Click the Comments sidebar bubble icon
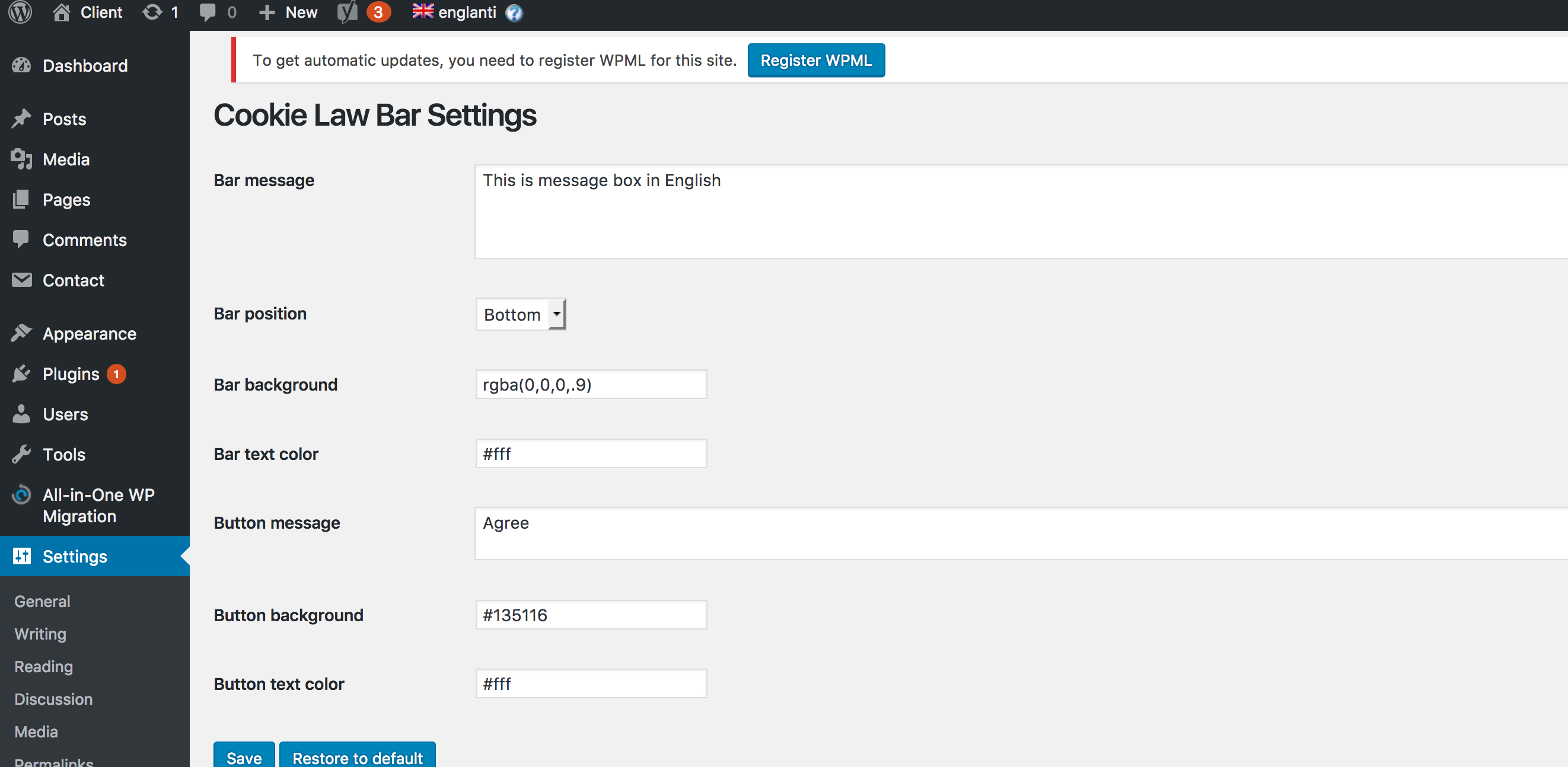 coord(21,239)
